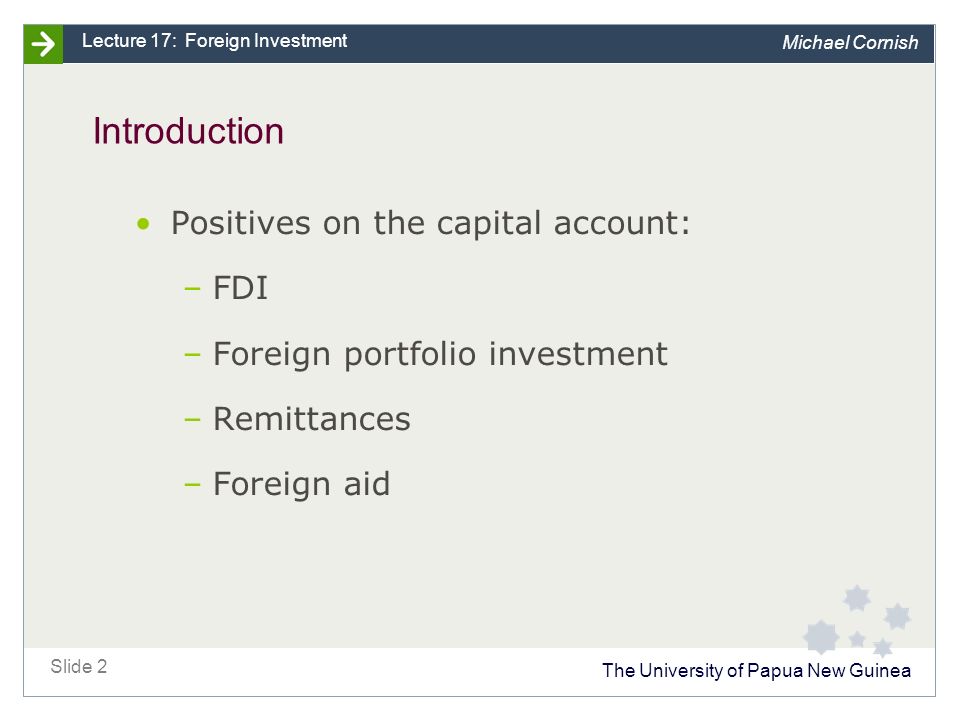Click the 'Slide 2' number label
This screenshot has width=960, height=720.
(78, 666)
